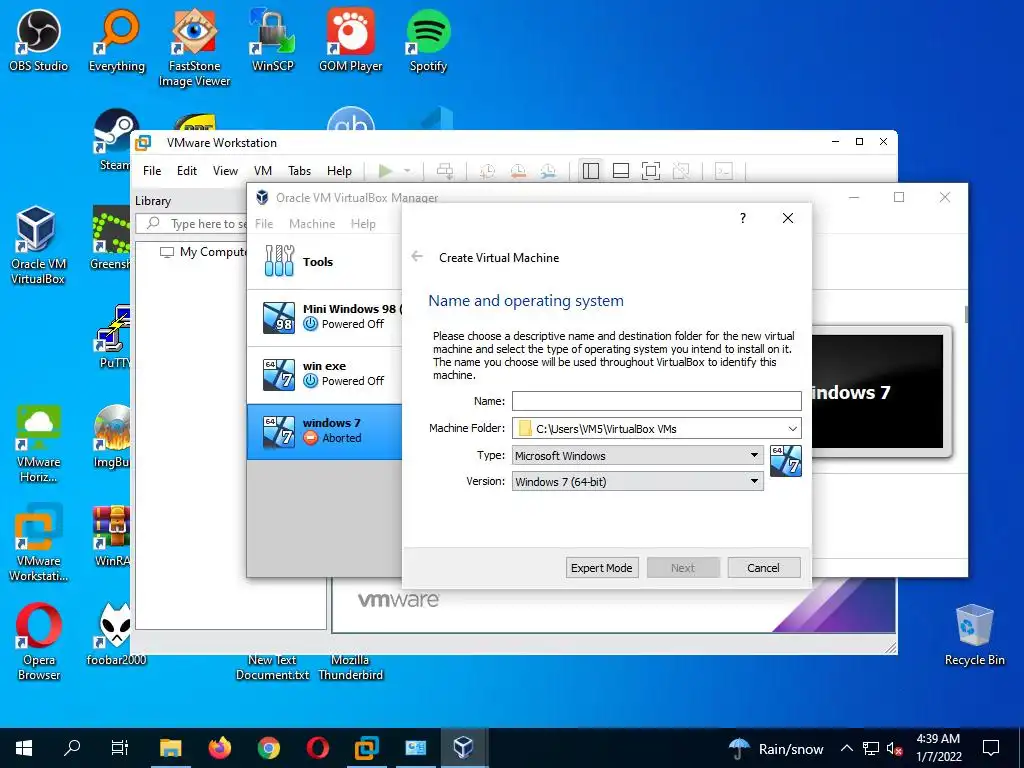Open notification center icon
The height and width of the screenshot is (768, 1024).
pos(991,748)
